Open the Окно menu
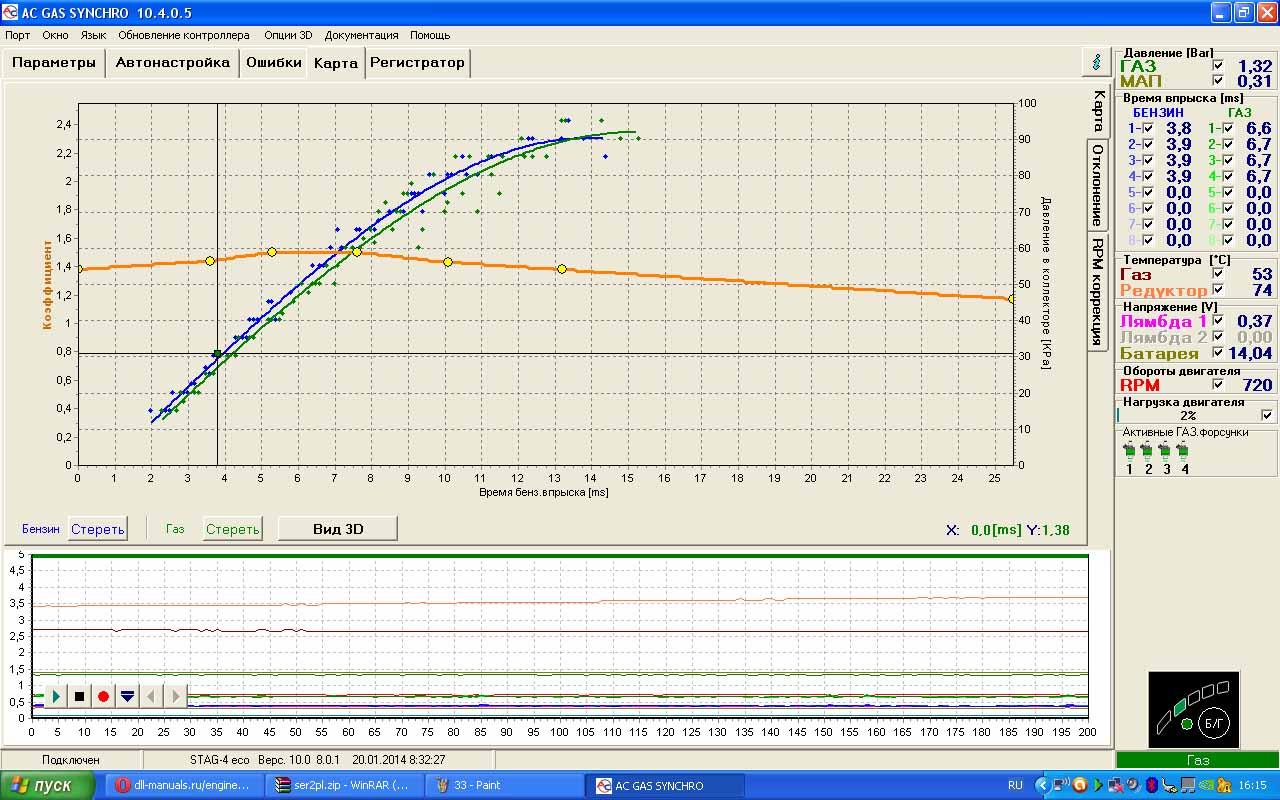Viewport: 1280px width, 800px height. [x=55, y=35]
